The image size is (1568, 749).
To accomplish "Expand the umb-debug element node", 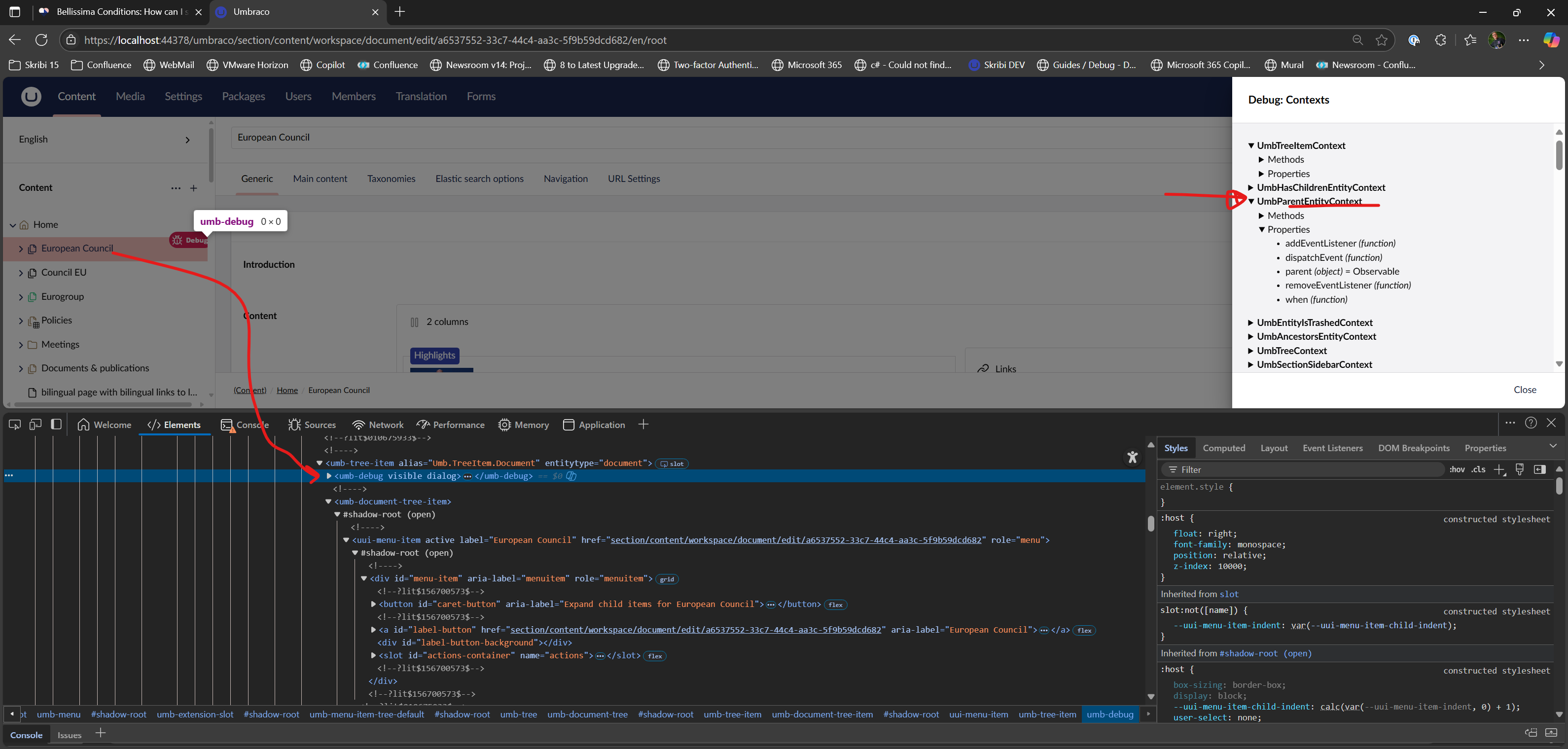I will (x=329, y=476).
